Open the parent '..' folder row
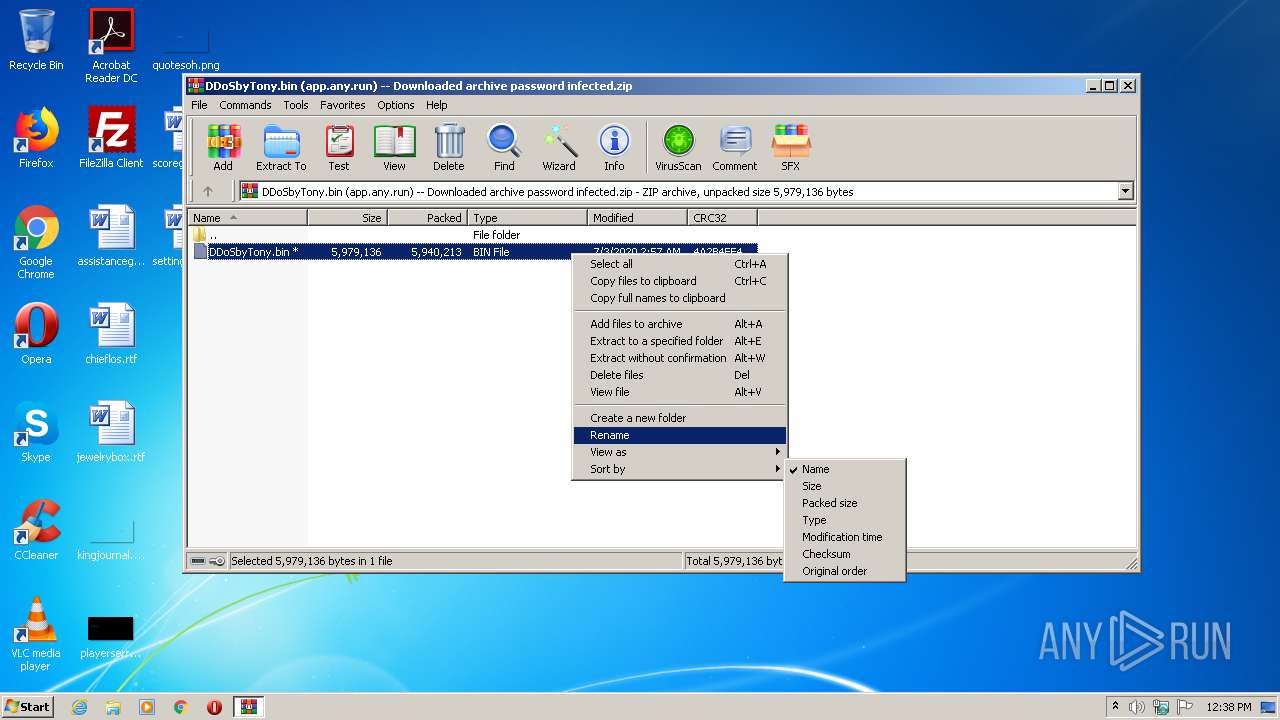This screenshot has width=1280, height=720. tap(474, 235)
